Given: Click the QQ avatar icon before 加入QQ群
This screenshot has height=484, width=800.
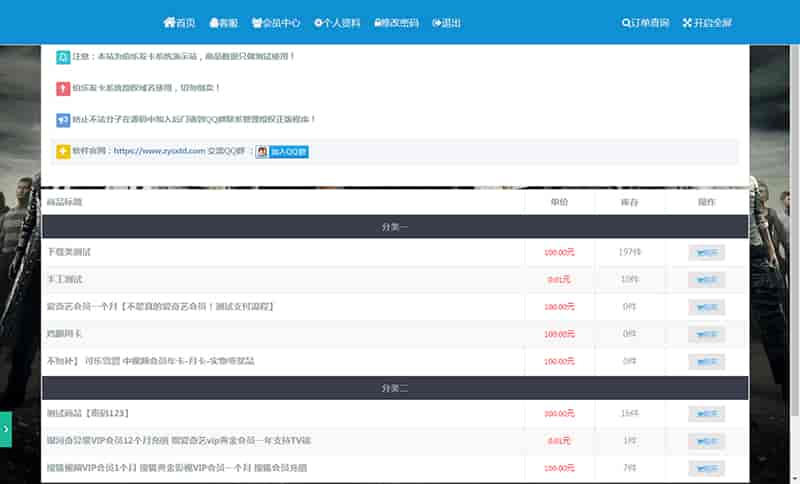Looking at the screenshot, I should [262, 152].
